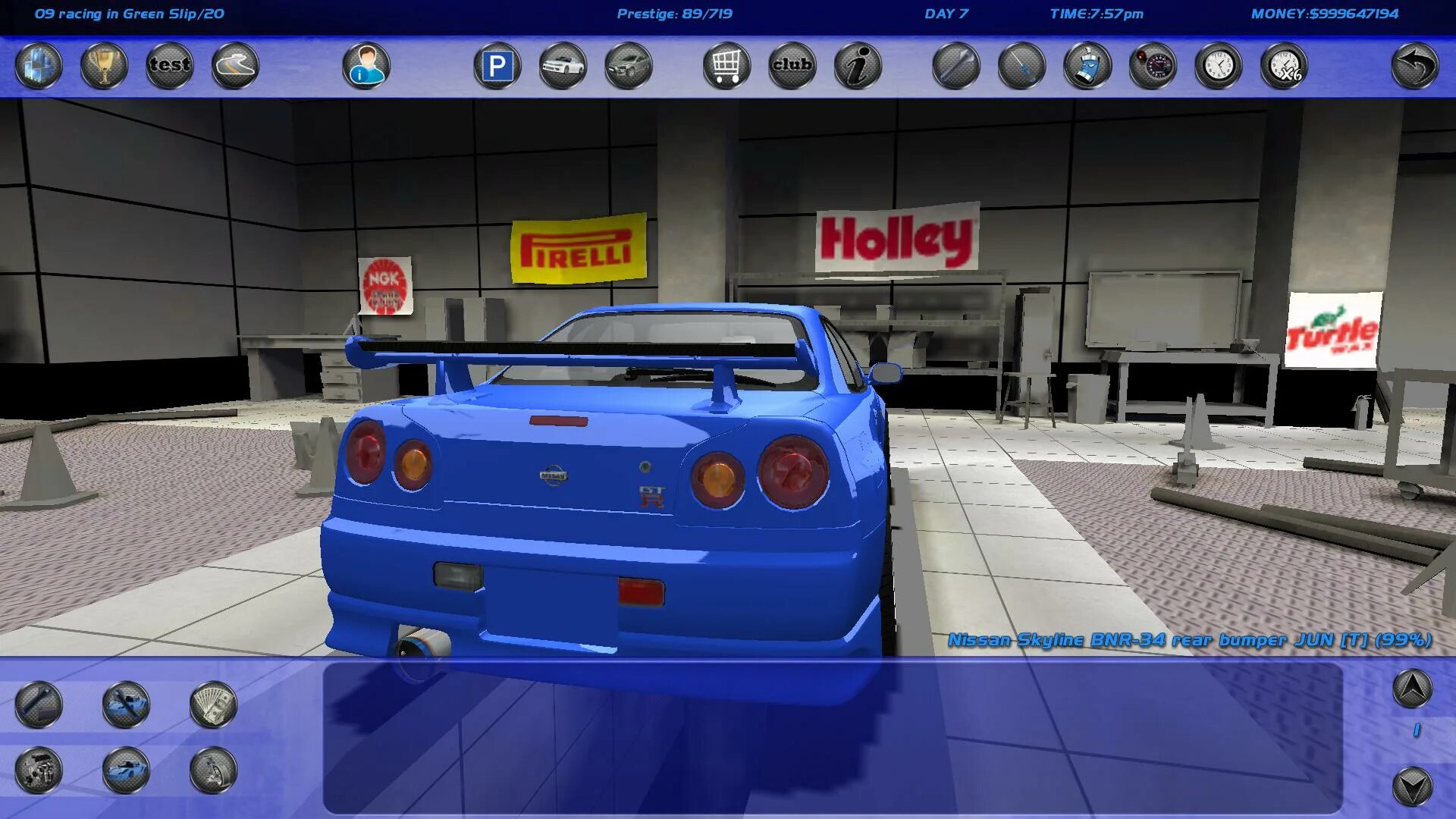The image size is (1456, 819).
Task: Open the spray paint can tool
Action: point(1087,66)
